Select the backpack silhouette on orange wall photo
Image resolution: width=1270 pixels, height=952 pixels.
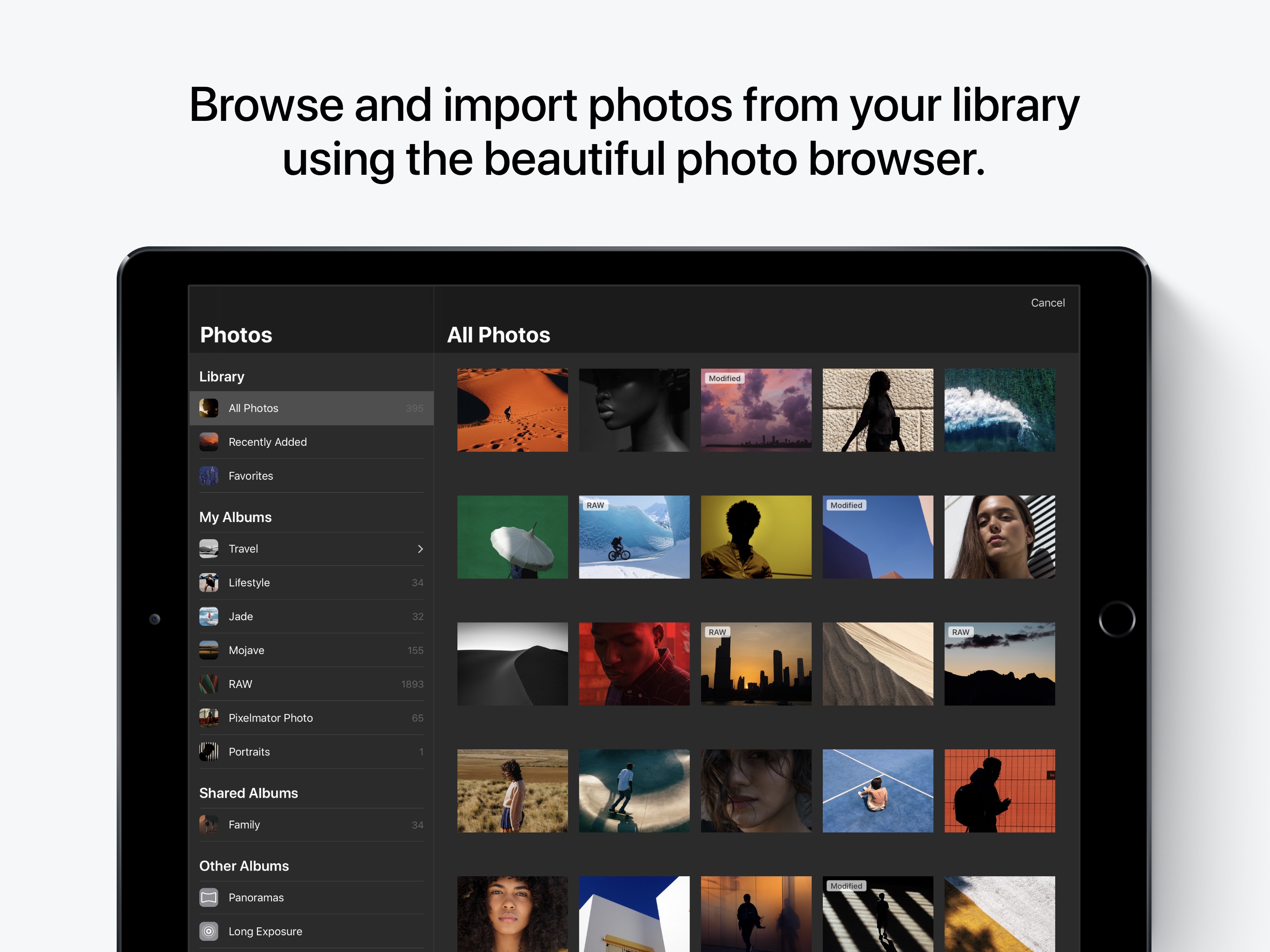click(999, 791)
